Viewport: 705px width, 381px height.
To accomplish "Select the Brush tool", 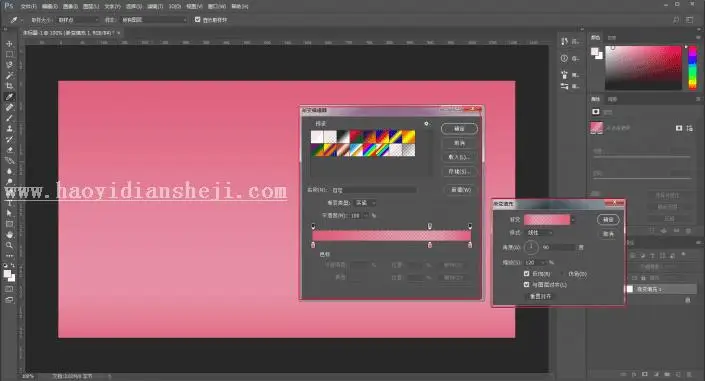I will 9,118.
